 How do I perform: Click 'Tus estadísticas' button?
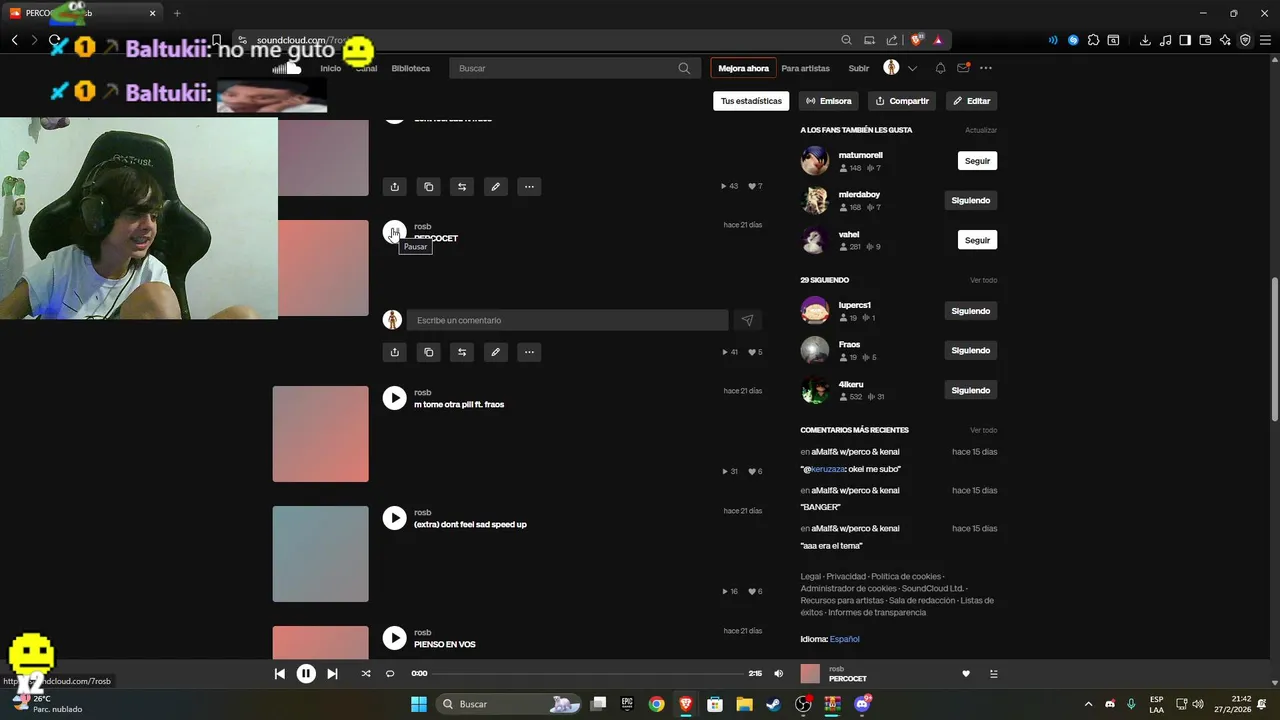click(751, 101)
